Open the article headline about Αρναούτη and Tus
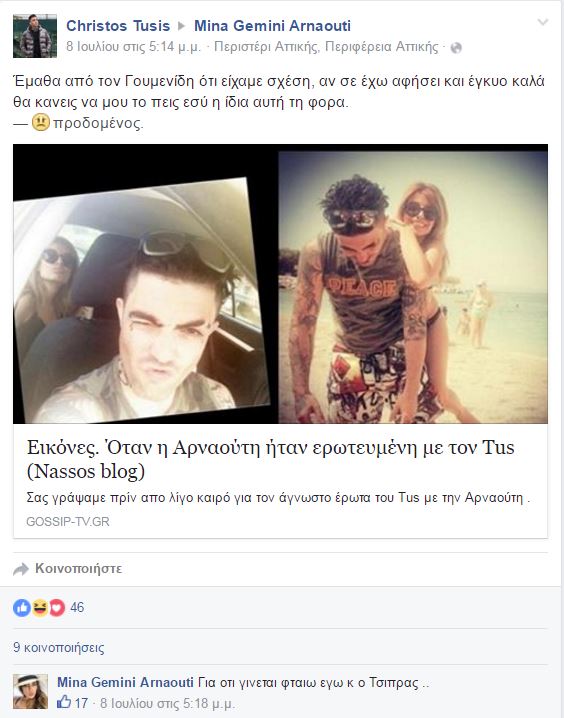The width and height of the screenshot is (564, 718). pos(271,459)
